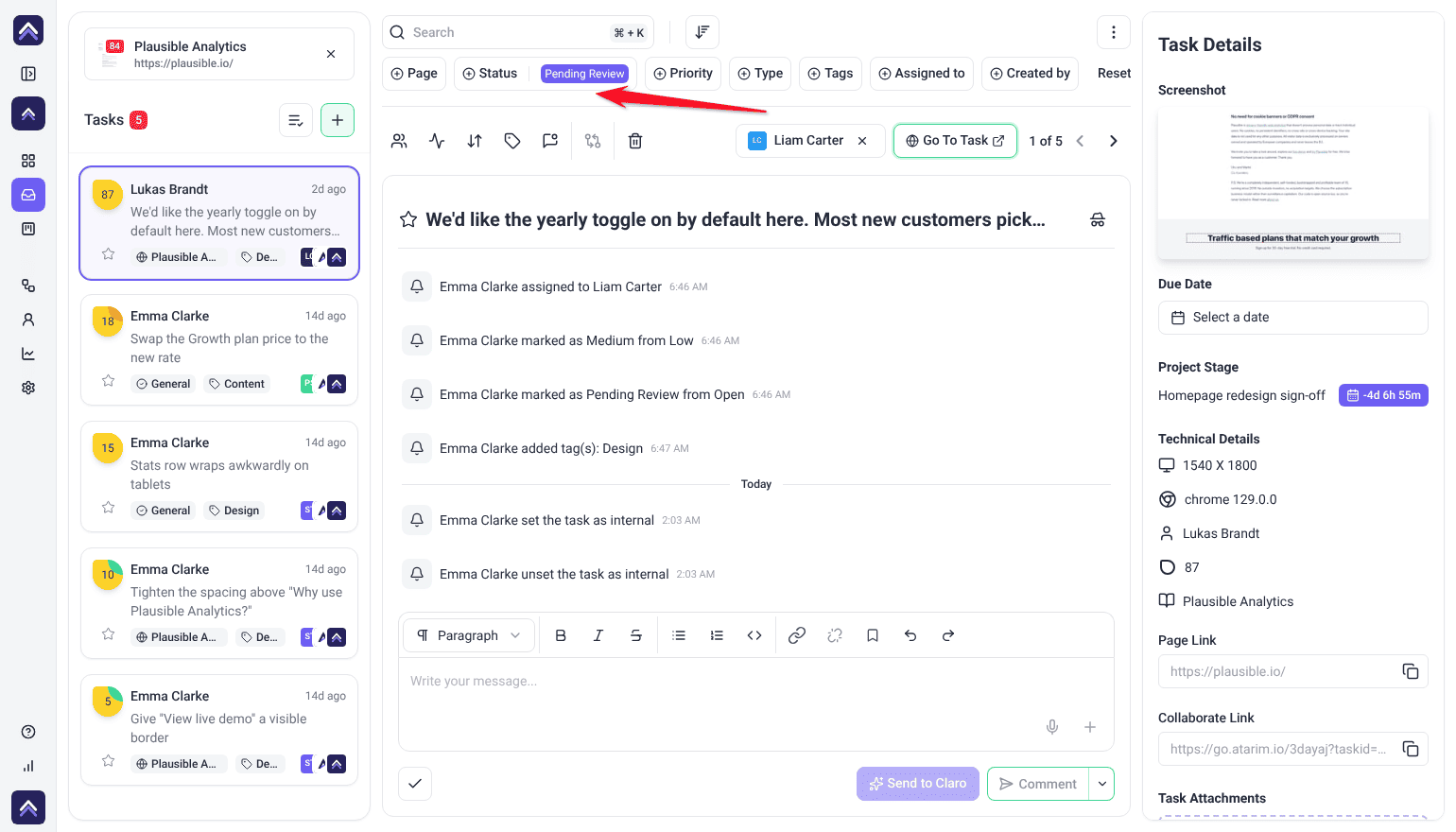Viewport: 1456px width, 832px height.
Task: Click the flag message icon in task toolbar
Action: [x=550, y=141]
